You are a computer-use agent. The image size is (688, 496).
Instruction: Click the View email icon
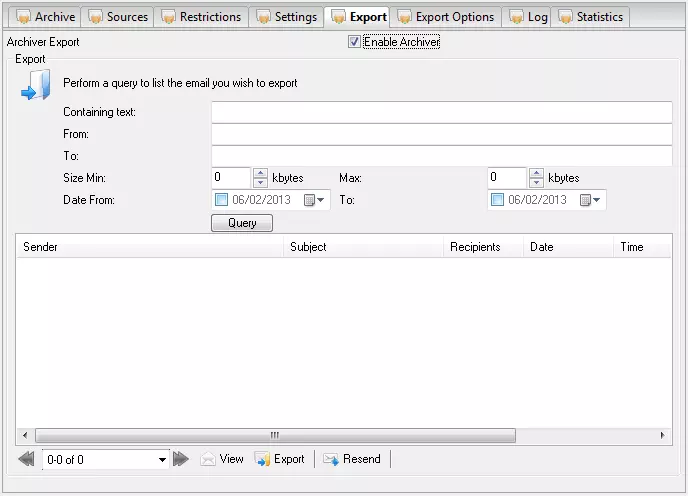point(208,459)
